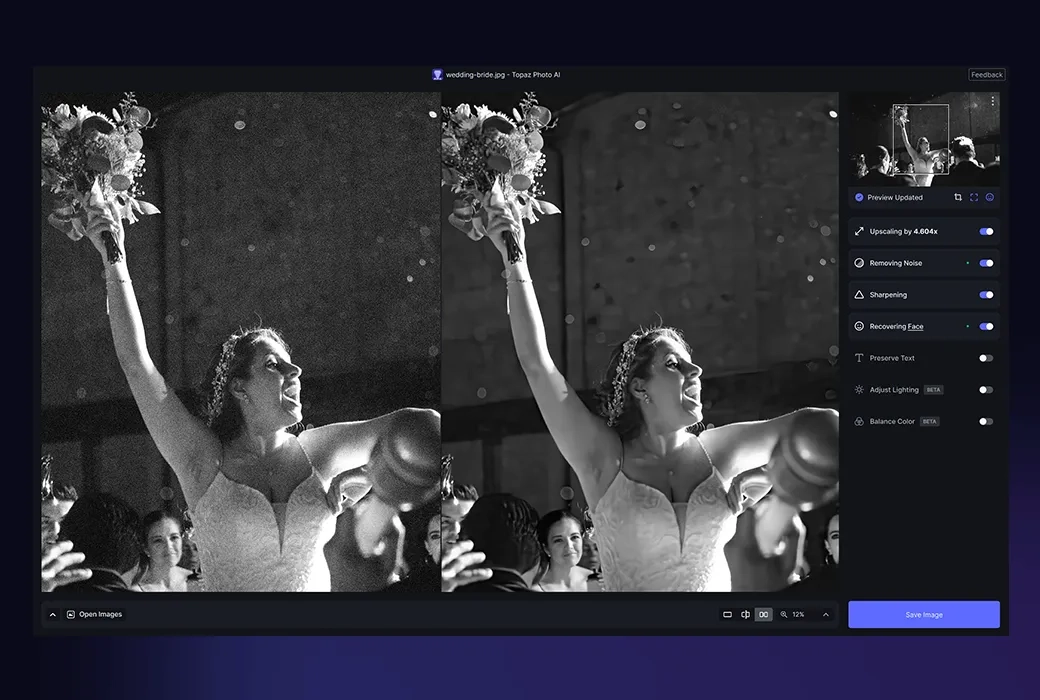Click the Open Images picture icon

(x=71, y=614)
